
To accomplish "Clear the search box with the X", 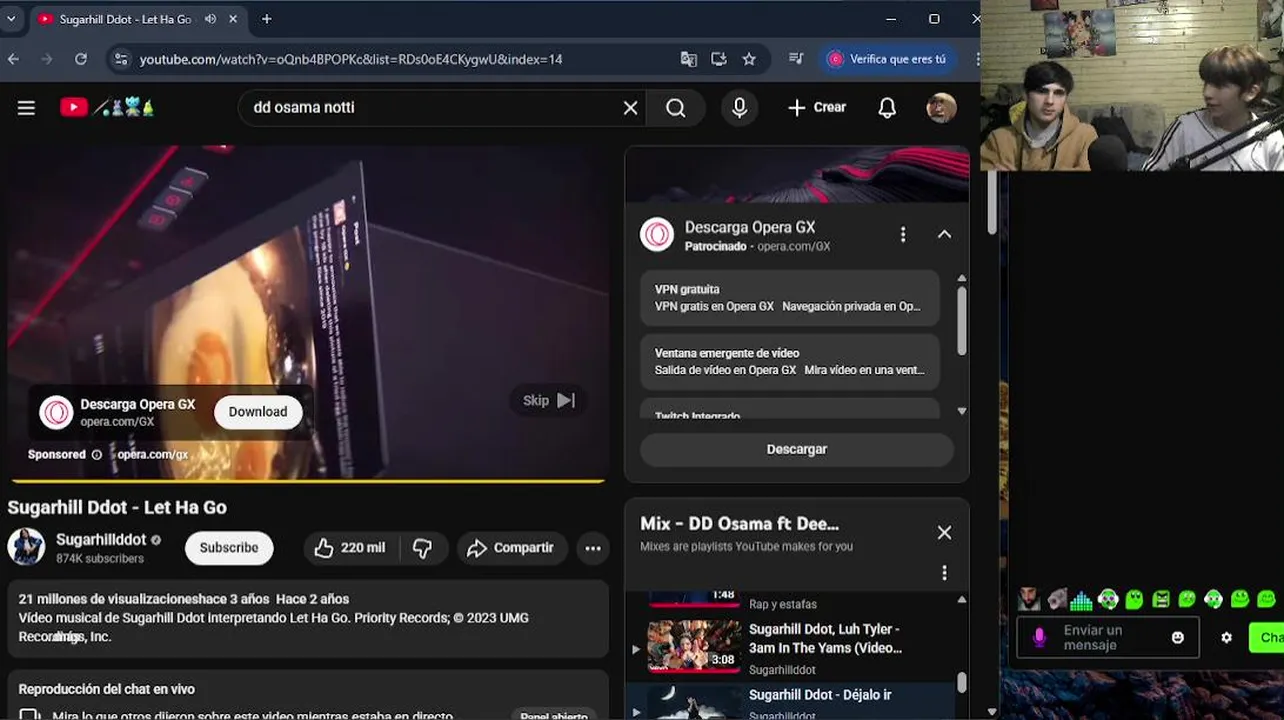I will click(x=630, y=108).
